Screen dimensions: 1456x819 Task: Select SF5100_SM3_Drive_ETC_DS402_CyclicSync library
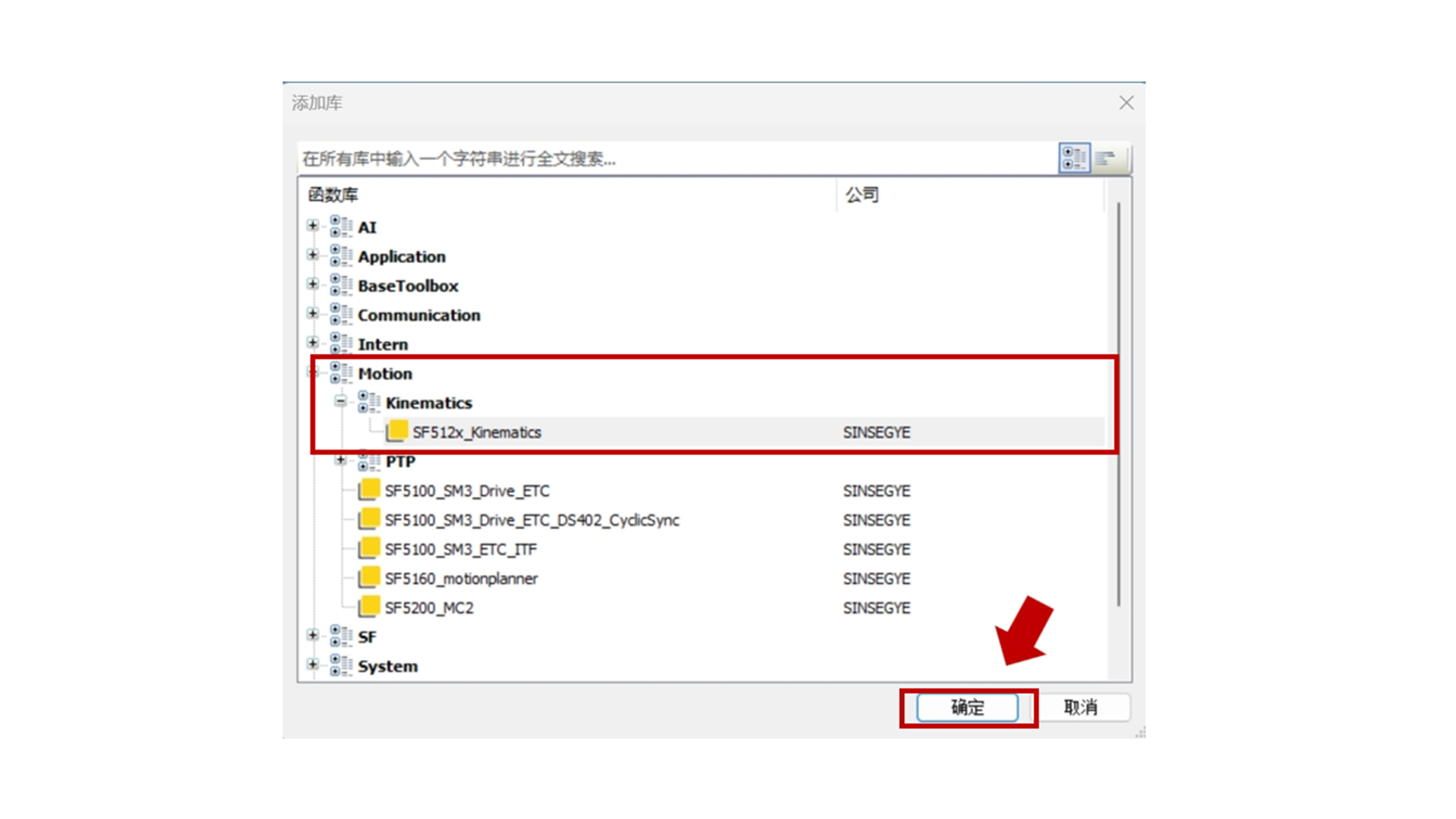tap(532, 520)
